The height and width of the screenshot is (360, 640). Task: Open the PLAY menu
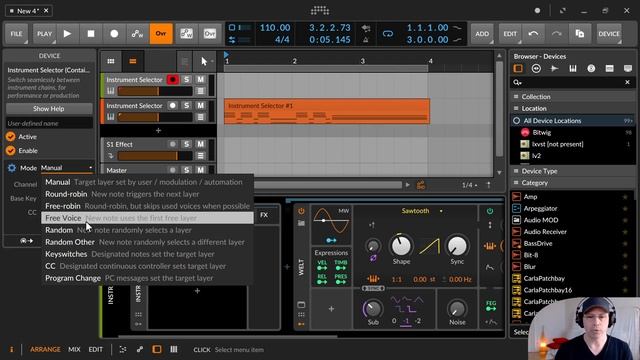(x=44, y=33)
